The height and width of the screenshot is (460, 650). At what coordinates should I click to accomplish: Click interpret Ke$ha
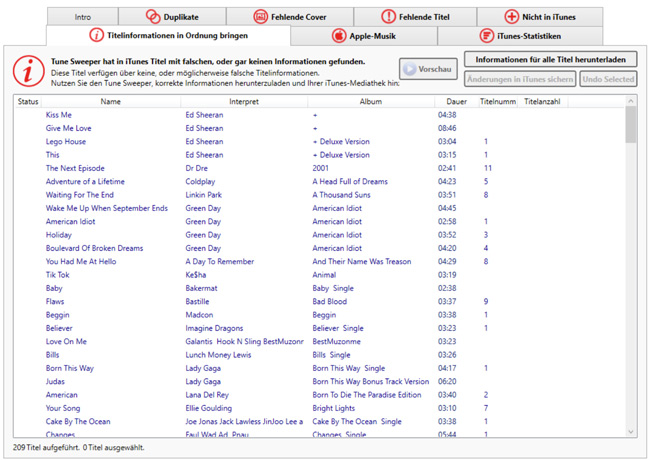point(196,274)
